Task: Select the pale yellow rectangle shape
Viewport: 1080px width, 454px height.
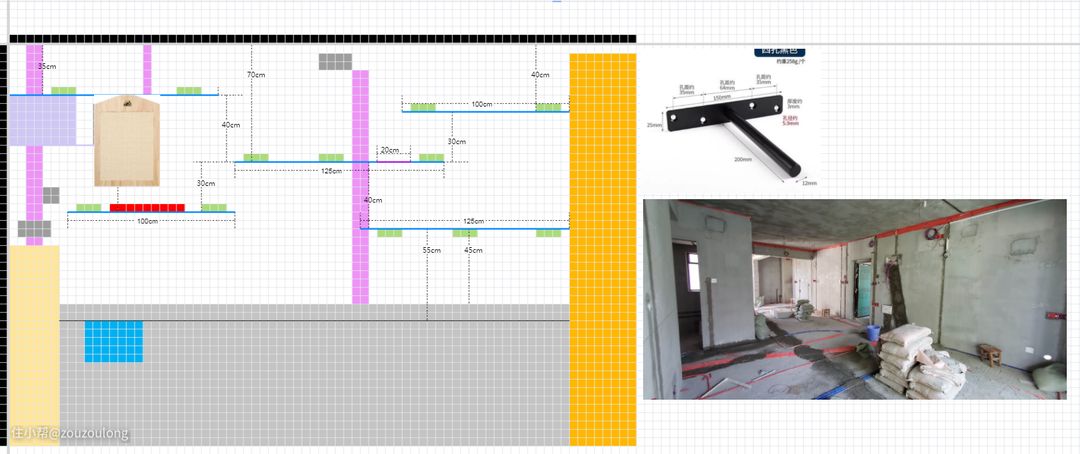Action: pos(34,344)
